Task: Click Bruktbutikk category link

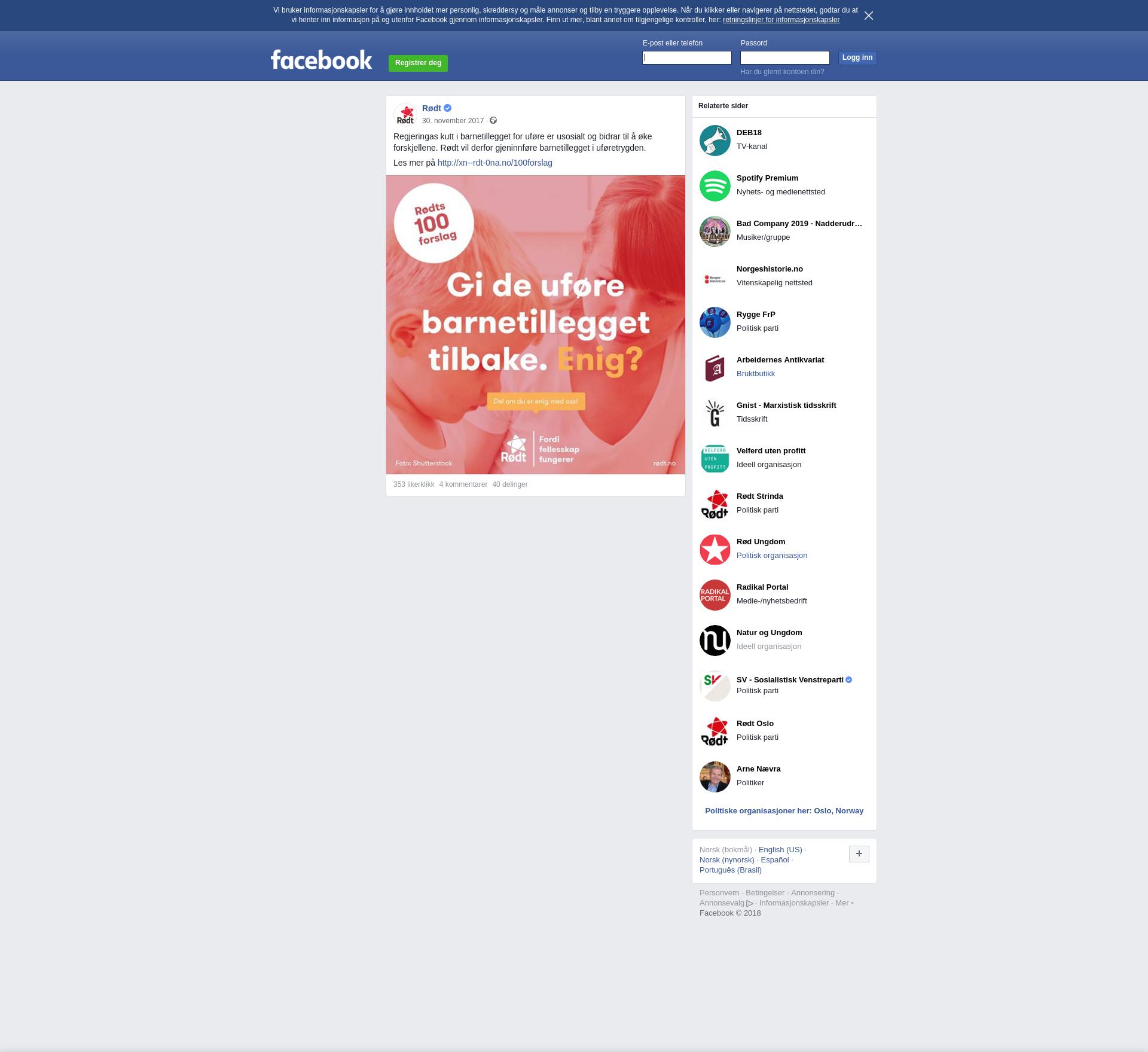Action: (x=756, y=374)
